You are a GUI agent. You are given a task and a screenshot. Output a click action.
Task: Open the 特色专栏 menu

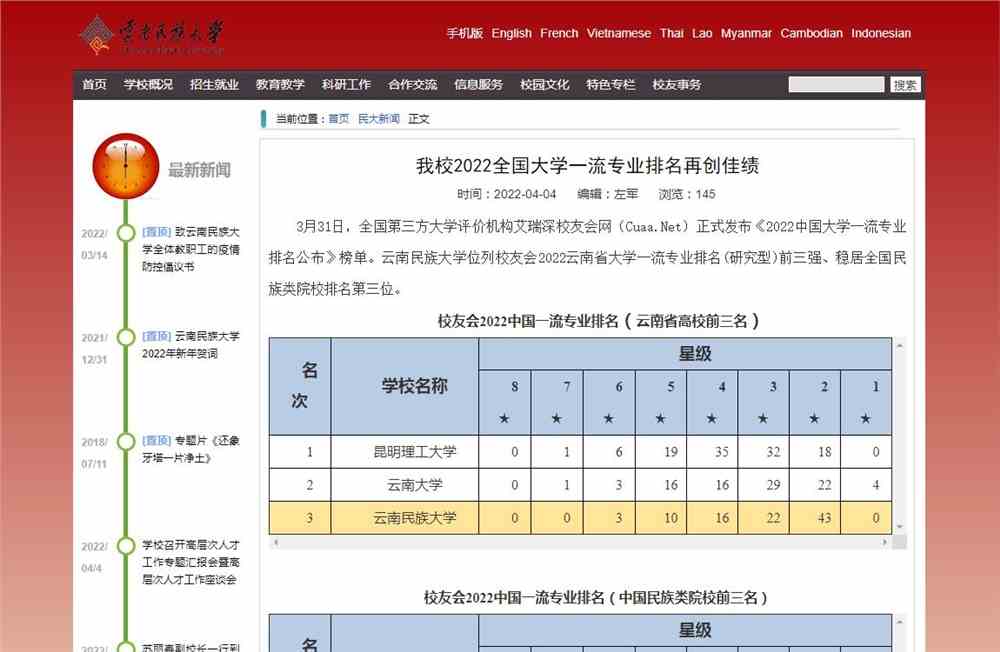coord(611,84)
